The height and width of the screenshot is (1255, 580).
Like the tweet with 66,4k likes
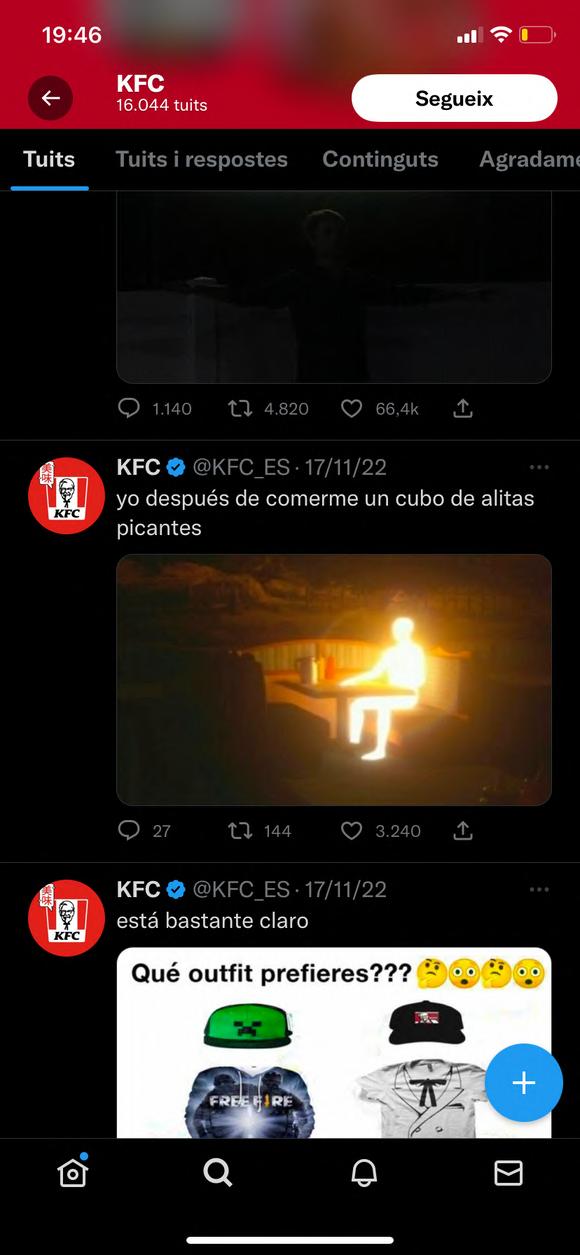click(351, 409)
